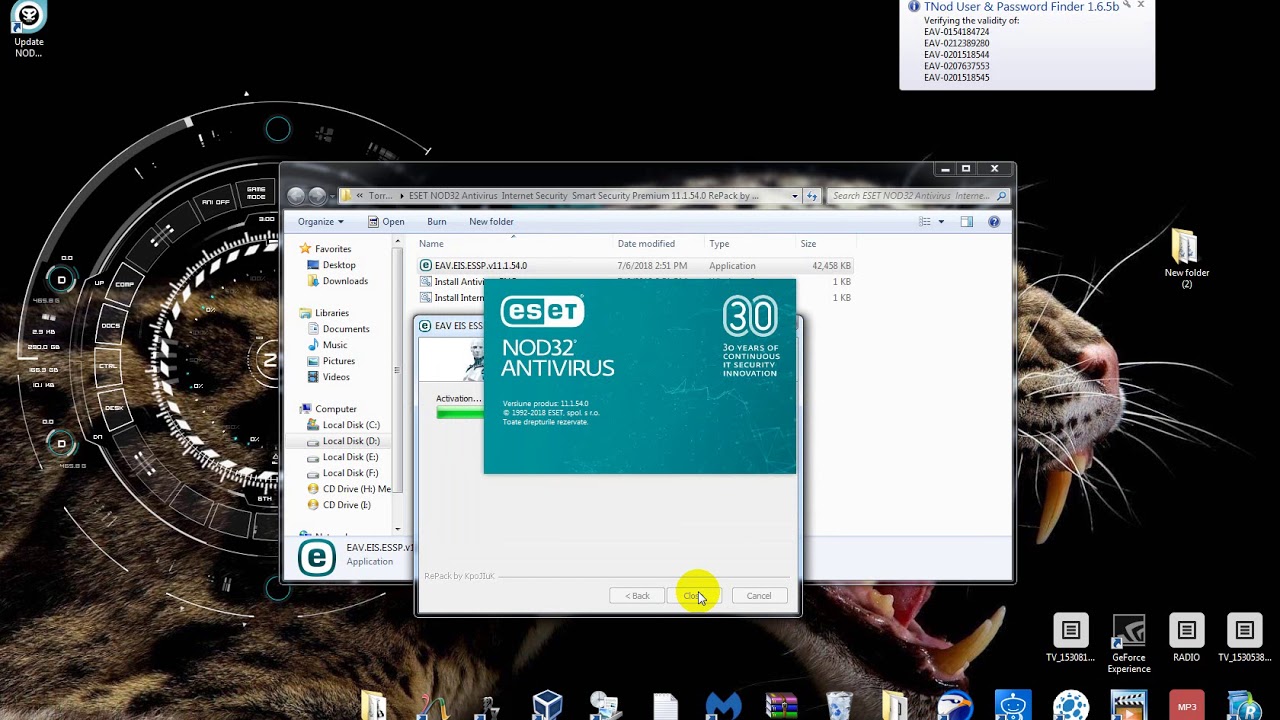Click the pin icon in TNod popup

click(1127, 5)
